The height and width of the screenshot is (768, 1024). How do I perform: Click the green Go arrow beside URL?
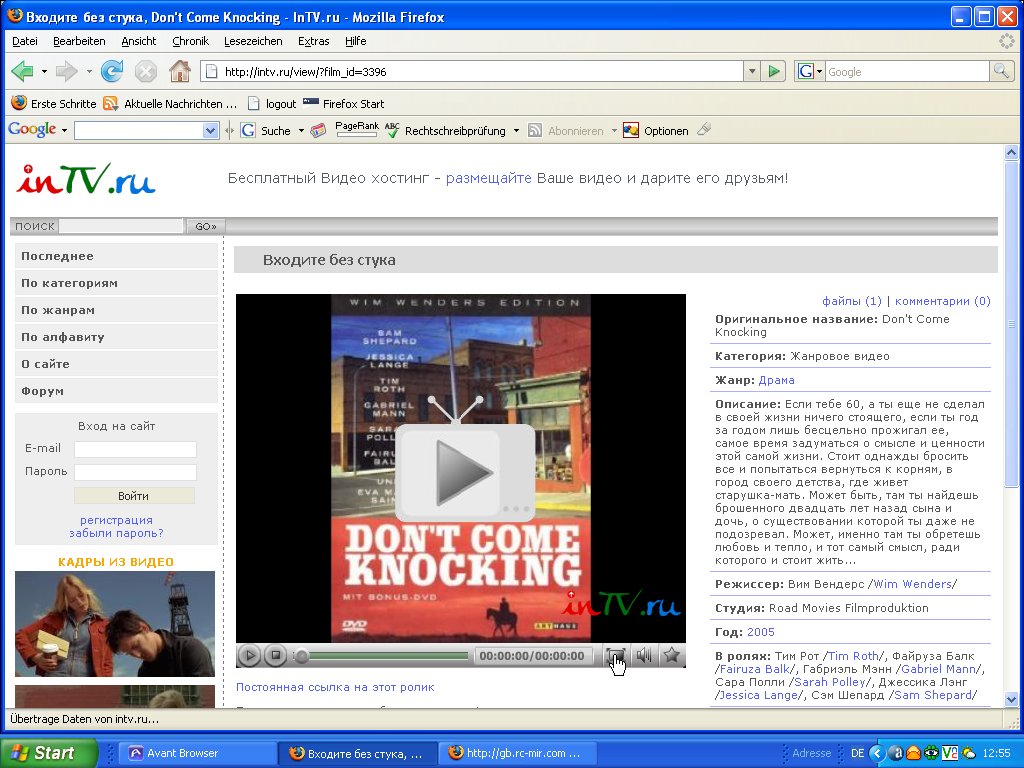pos(774,72)
